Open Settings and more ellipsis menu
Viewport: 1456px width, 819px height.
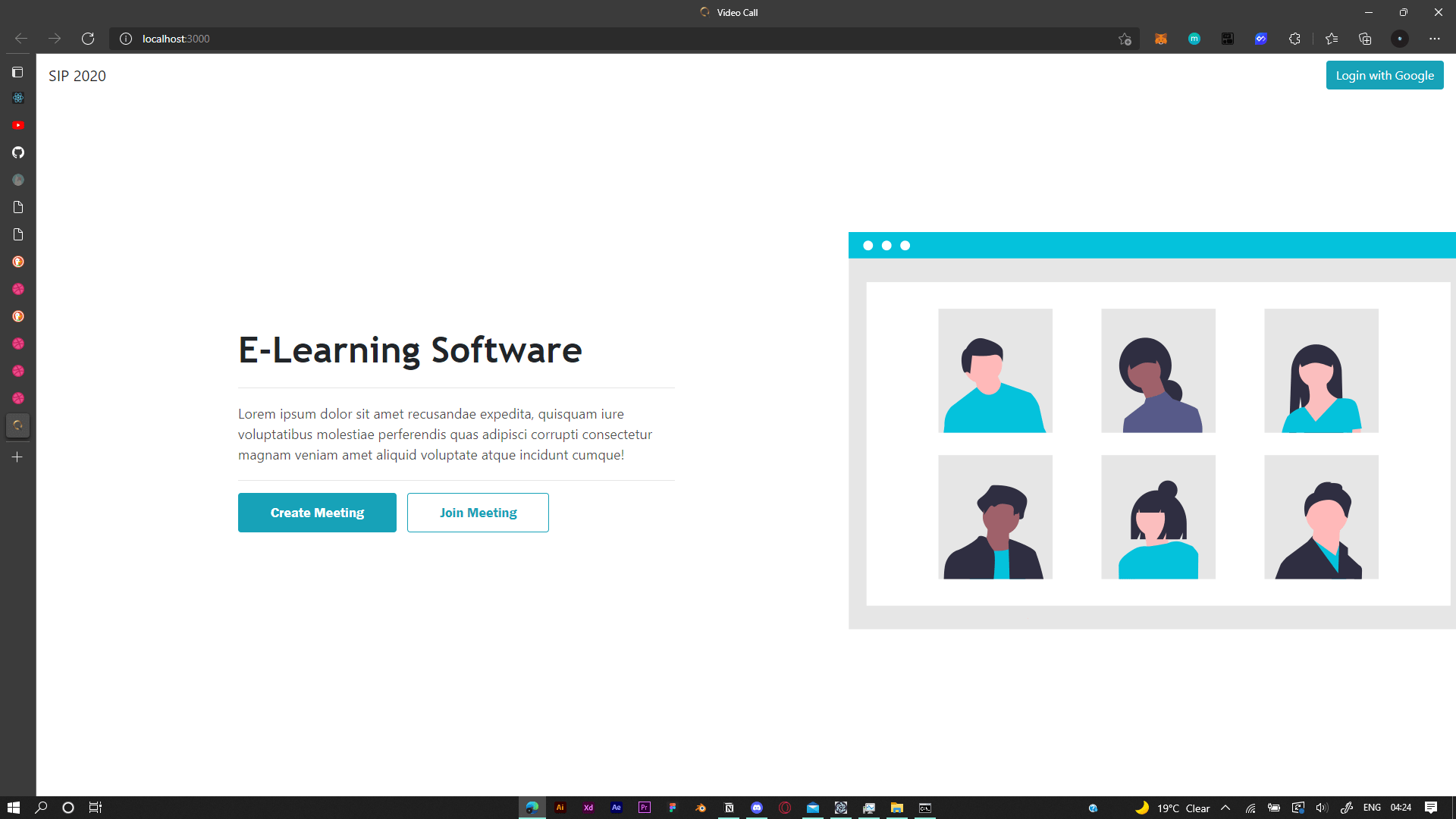pos(1434,39)
